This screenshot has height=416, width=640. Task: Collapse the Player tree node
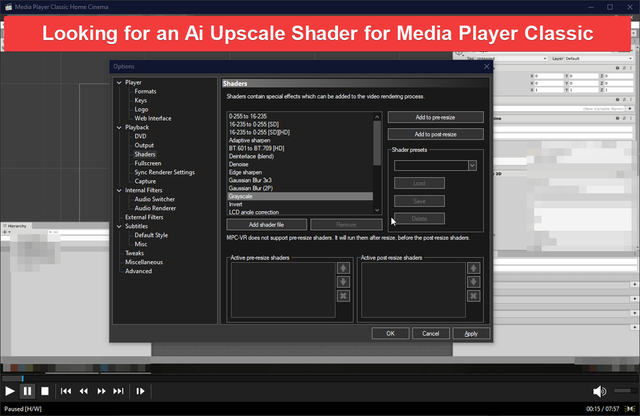click(x=119, y=82)
